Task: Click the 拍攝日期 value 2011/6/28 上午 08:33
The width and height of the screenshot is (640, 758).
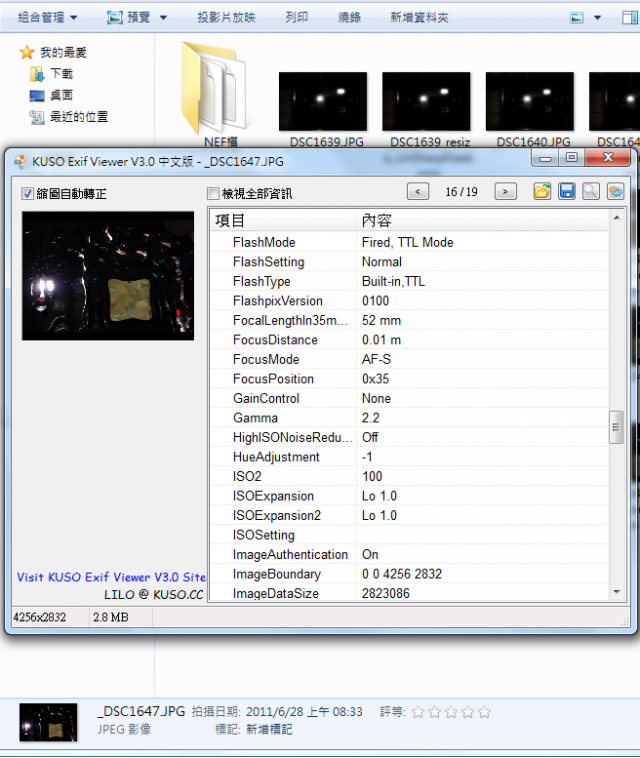Action: pos(304,712)
